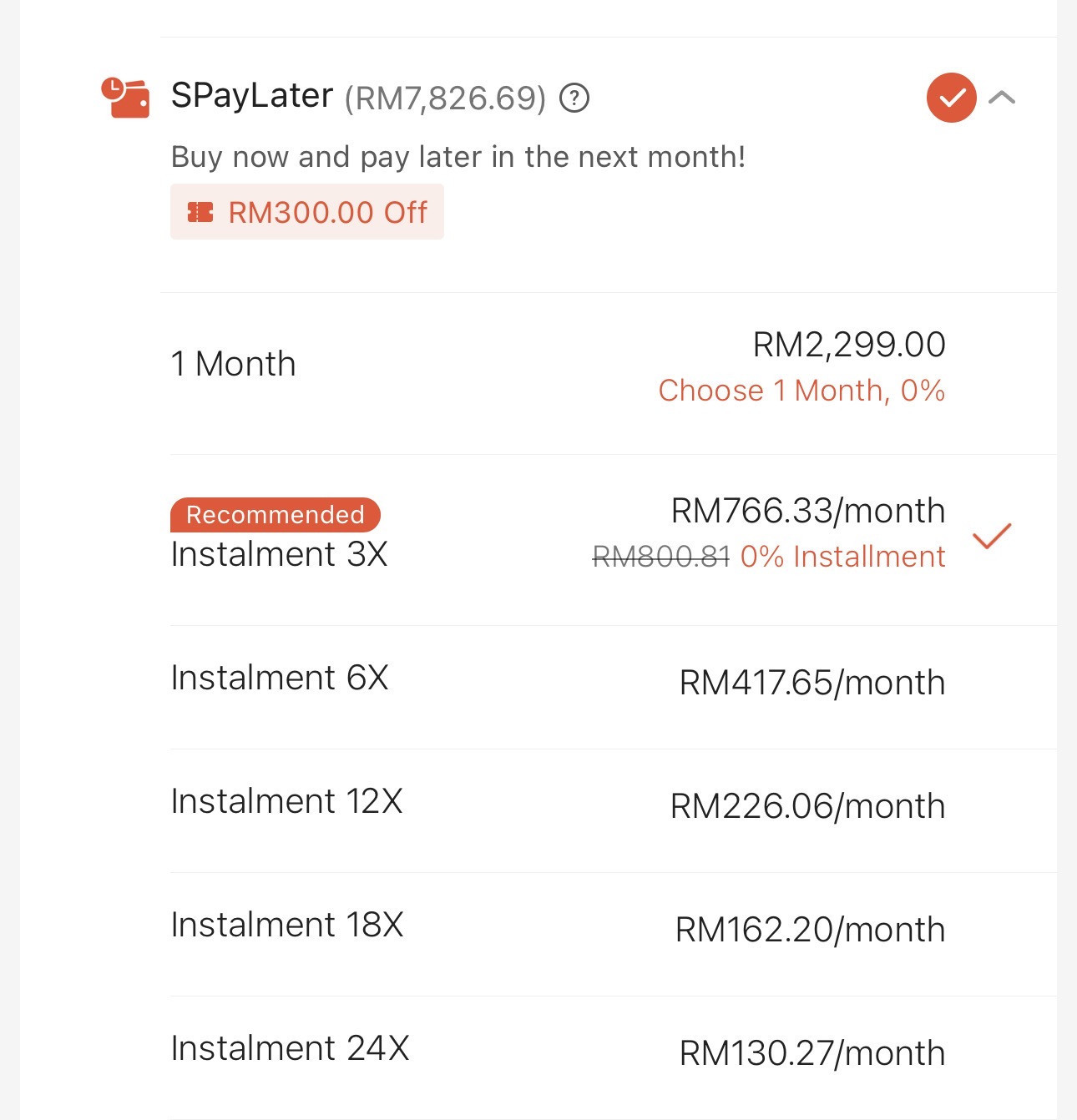Tap the Recommended badge
The image size is (1077, 1120).
tap(276, 514)
